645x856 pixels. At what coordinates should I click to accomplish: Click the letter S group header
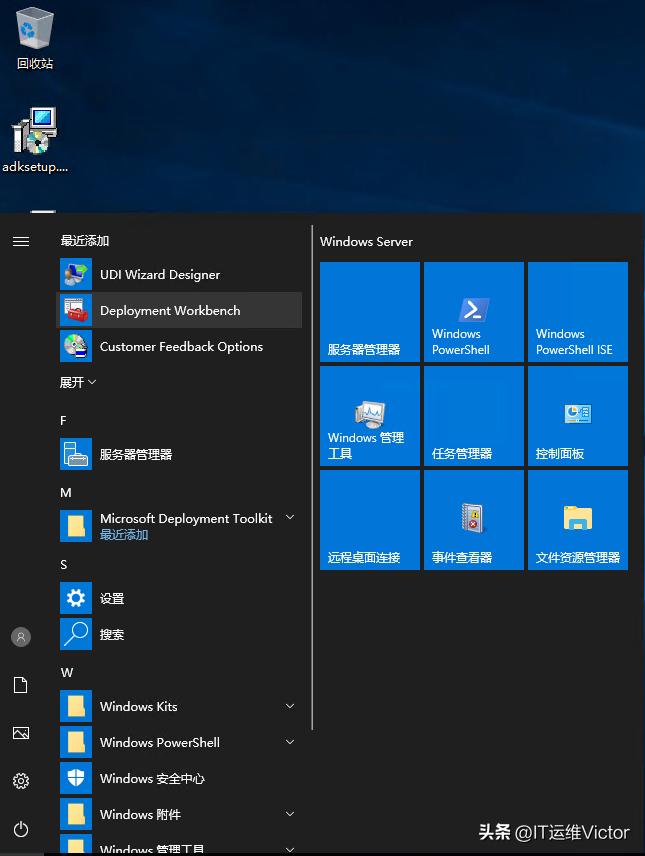(x=63, y=564)
